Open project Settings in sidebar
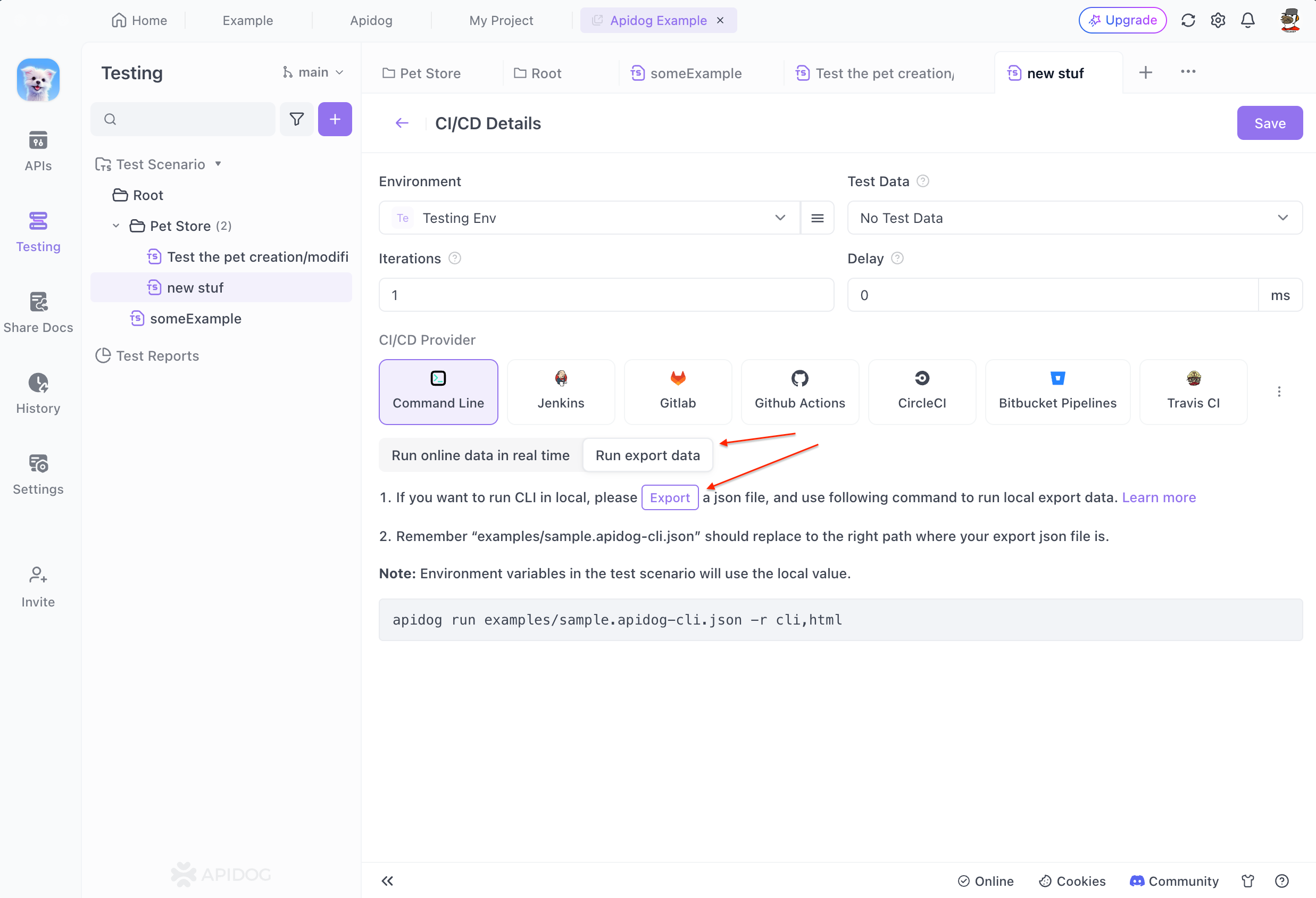Viewport: 1316px width, 898px height. (38, 475)
